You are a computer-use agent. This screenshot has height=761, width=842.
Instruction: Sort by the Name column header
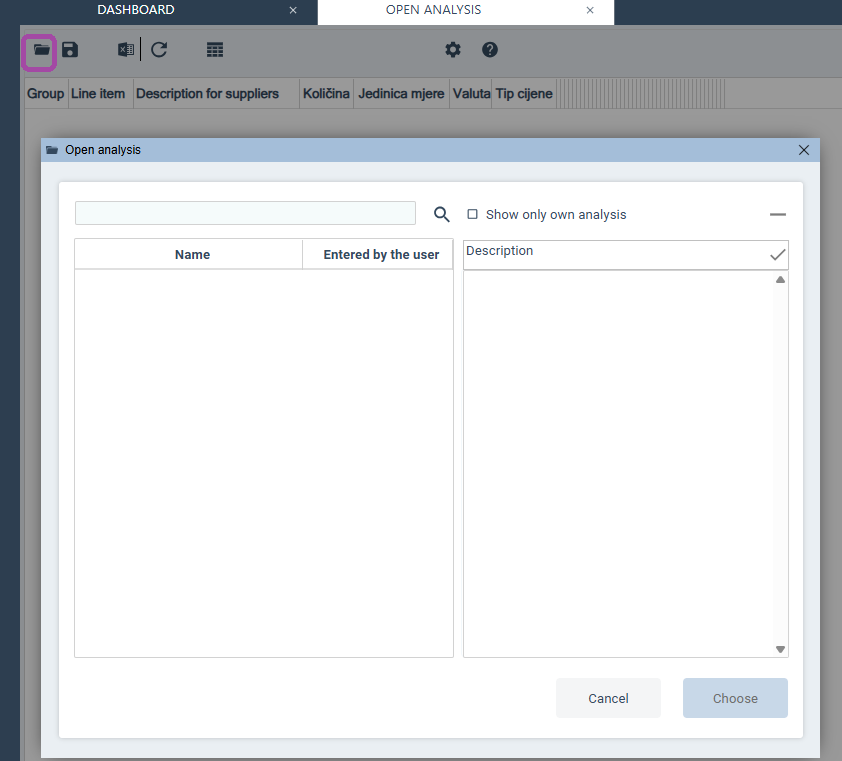pyautogui.click(x=192, y=255)
